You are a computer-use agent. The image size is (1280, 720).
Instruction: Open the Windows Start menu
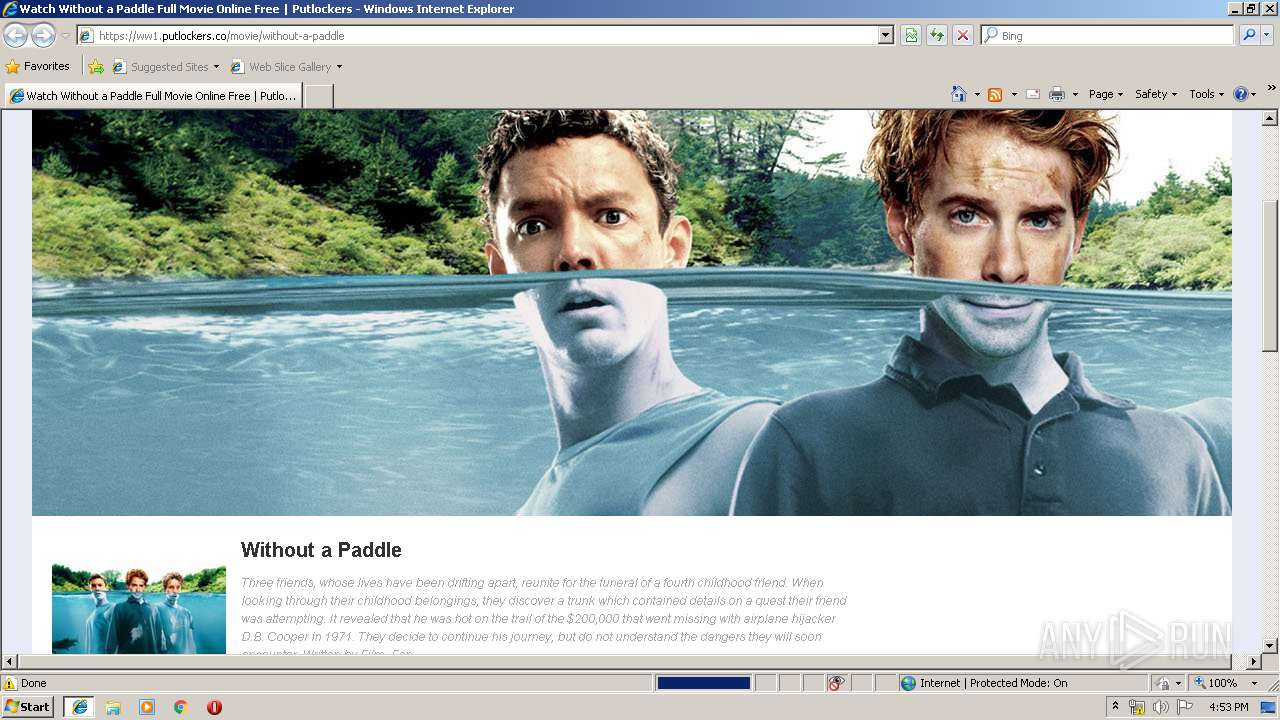[27, 707]
